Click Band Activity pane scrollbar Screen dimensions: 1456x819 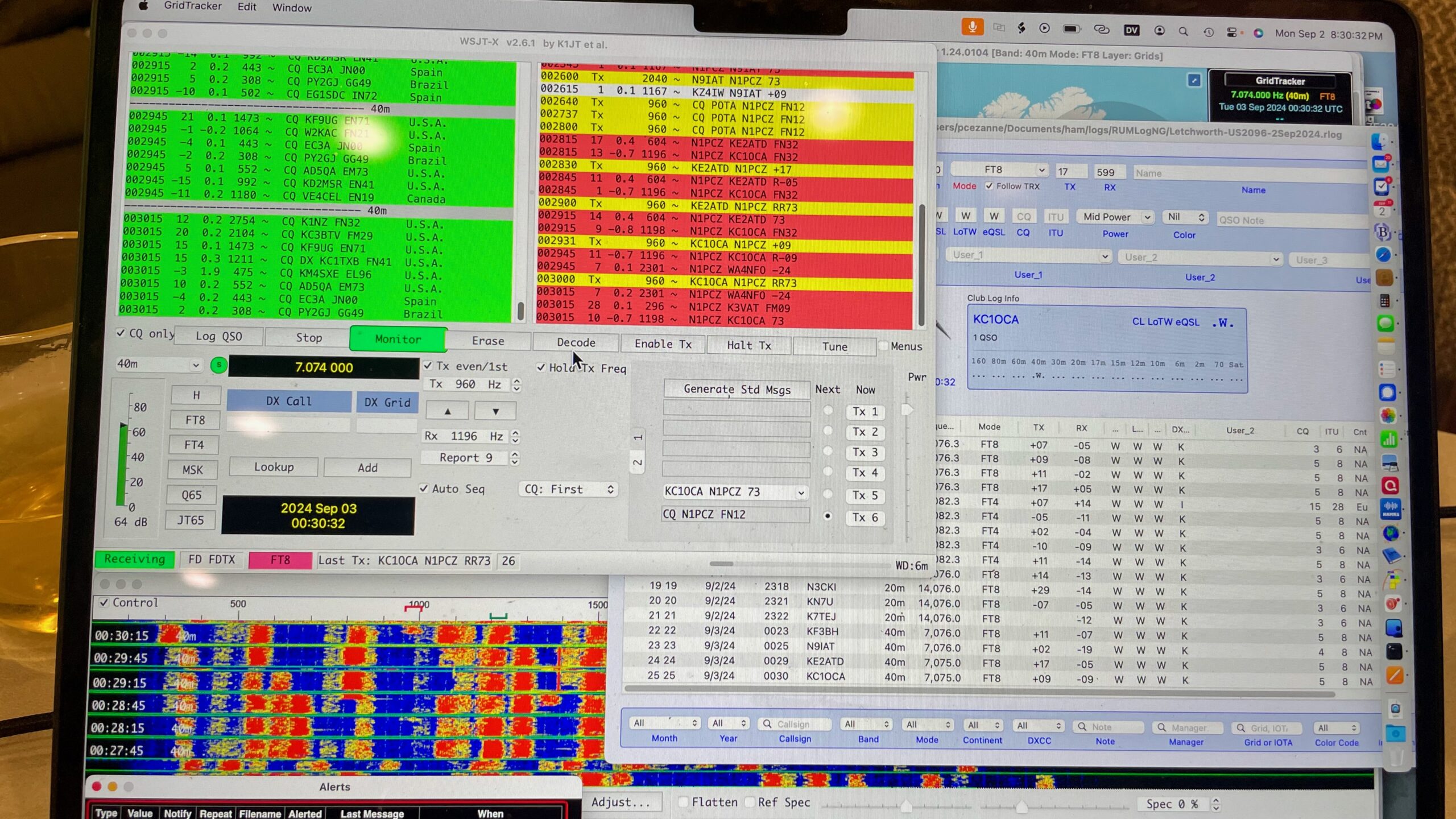coord(520,311)
